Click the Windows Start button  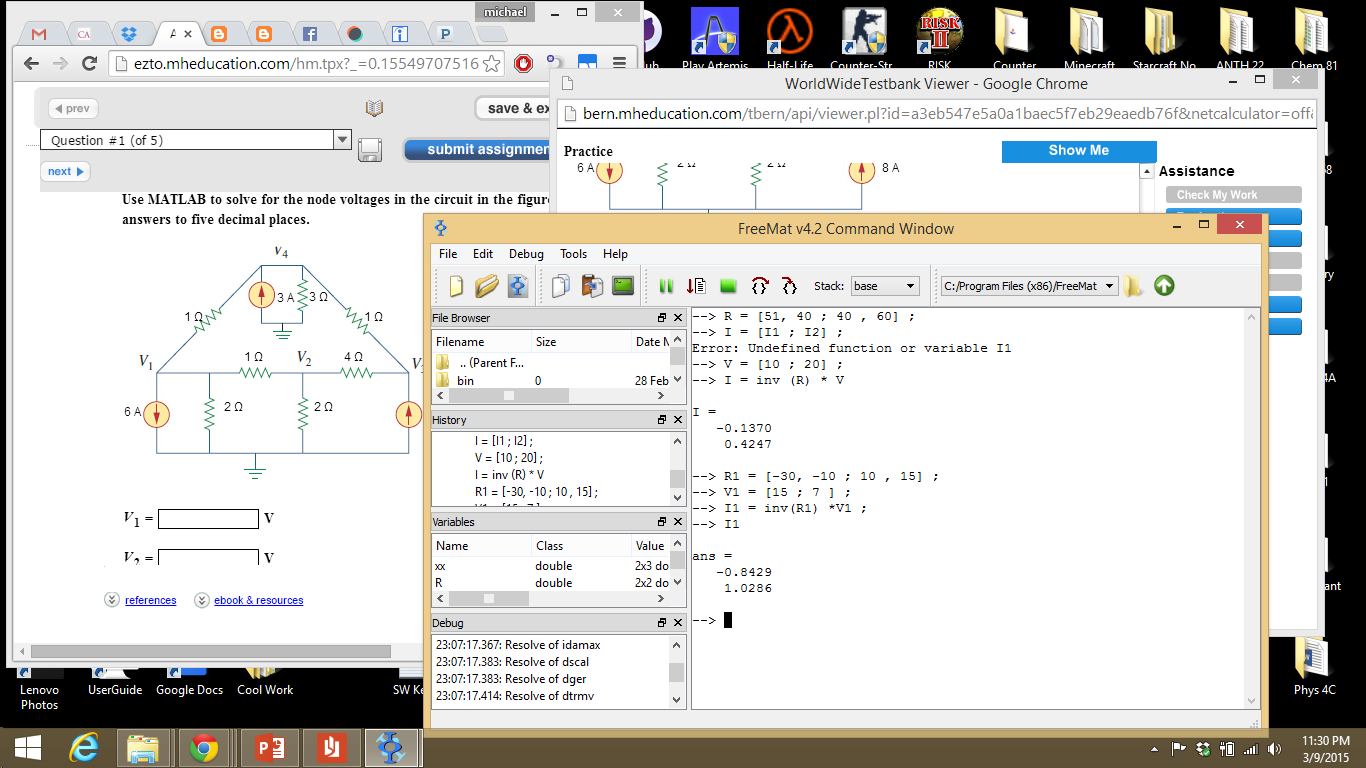(28, 747)
